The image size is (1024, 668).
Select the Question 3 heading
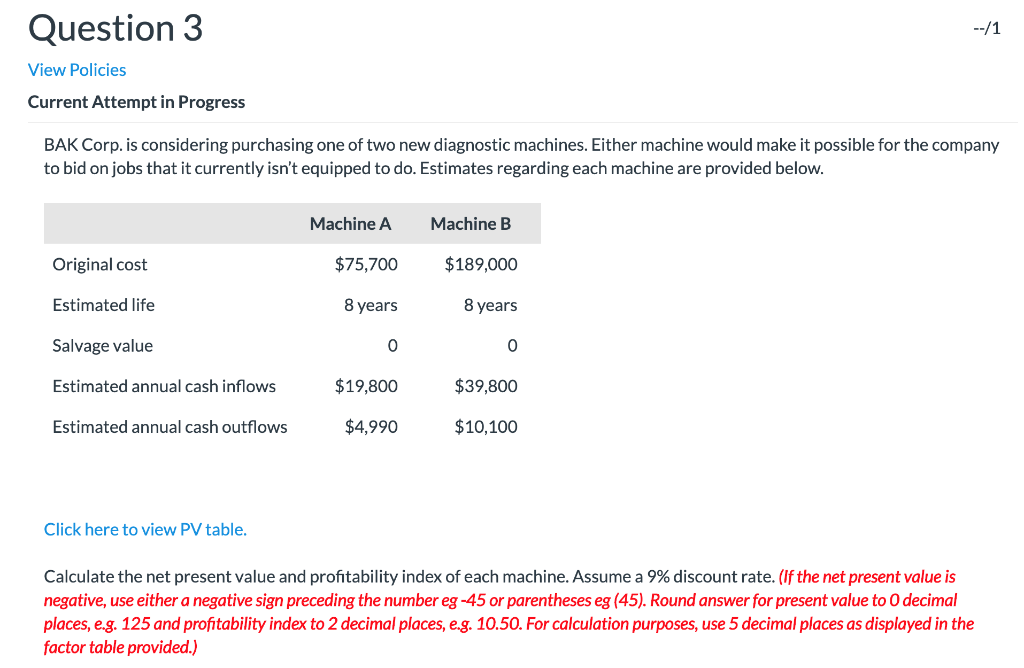(x=114, y=28)
